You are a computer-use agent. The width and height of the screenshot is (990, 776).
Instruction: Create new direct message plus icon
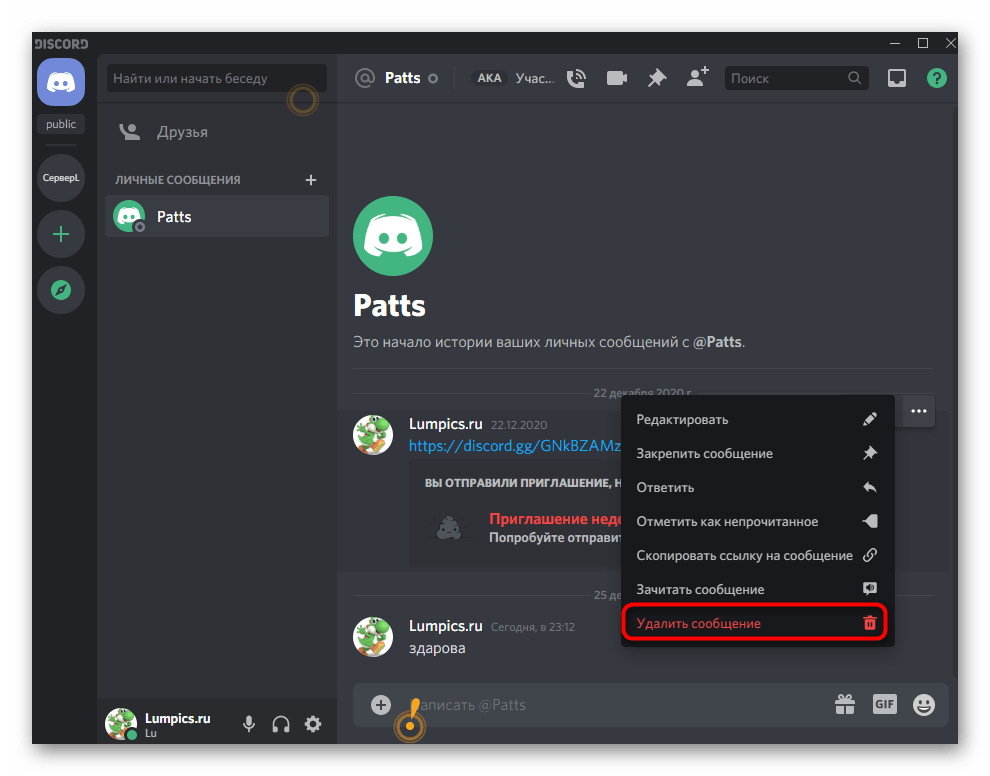[310, 180]
